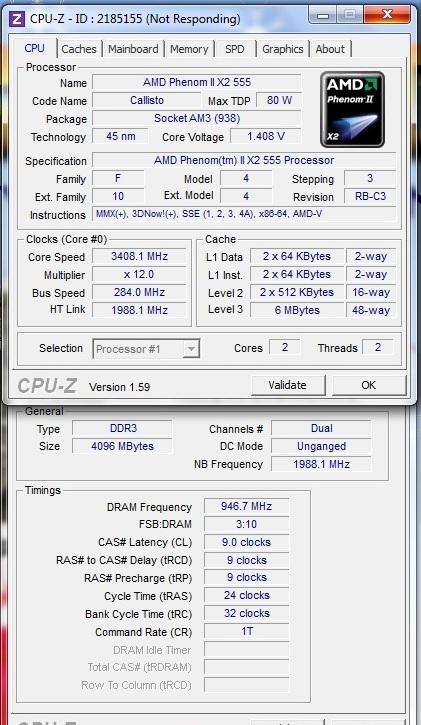Click the Instructions field MMX(+), 3DNow!
421x725 pixels.
[244, 214]
